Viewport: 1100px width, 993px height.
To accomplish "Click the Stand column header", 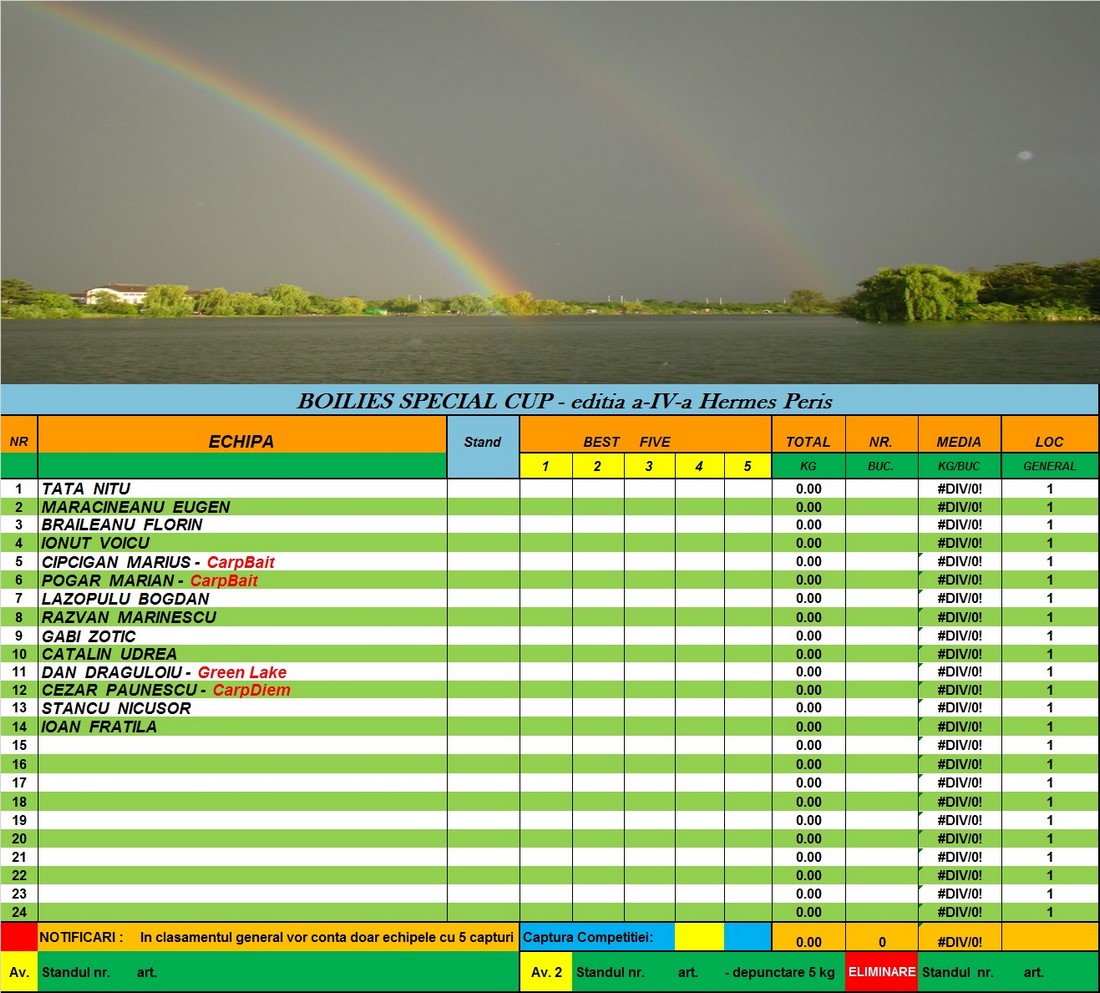I will (481, 441).
